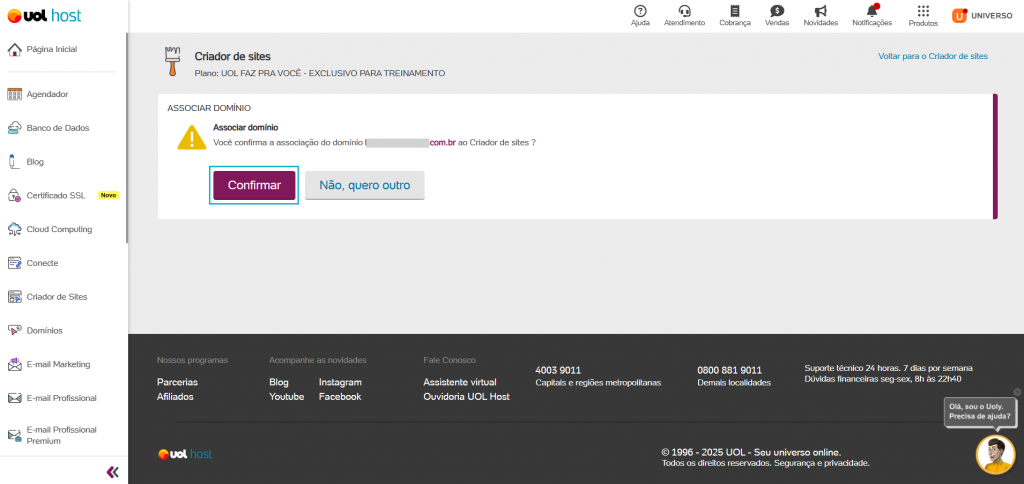This screenshot has height=484, width=1024.
Task: Open Certificado SSL menu item
Action: click(56, 195)
